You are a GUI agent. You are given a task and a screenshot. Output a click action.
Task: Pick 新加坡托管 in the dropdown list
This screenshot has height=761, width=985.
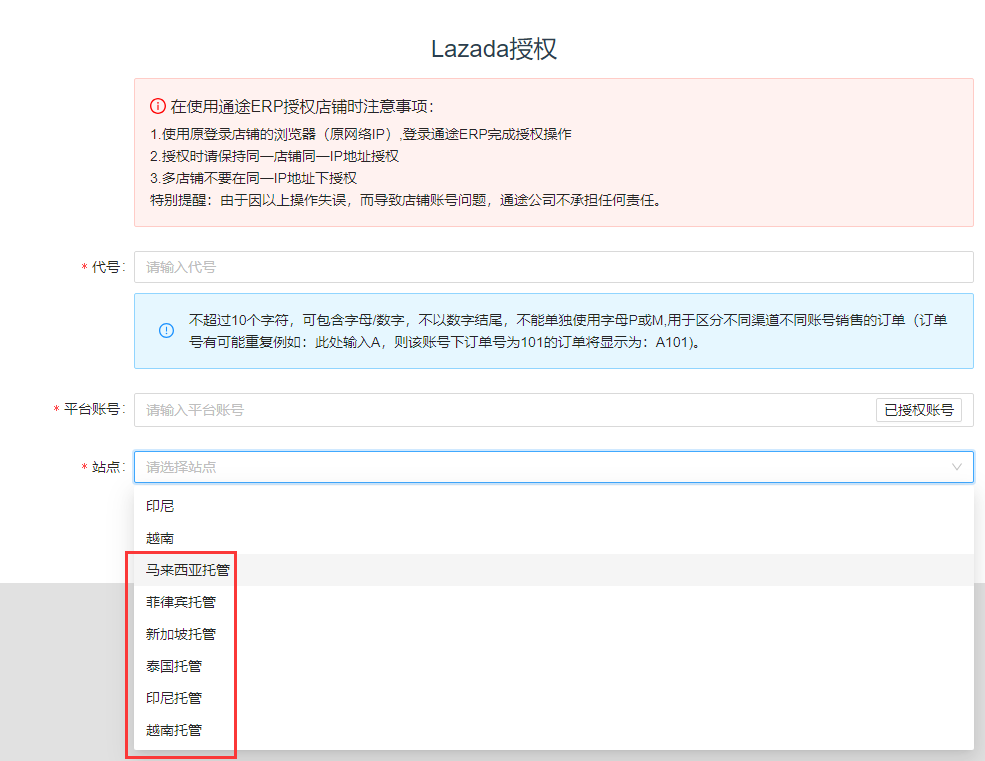tap(553, 634)
